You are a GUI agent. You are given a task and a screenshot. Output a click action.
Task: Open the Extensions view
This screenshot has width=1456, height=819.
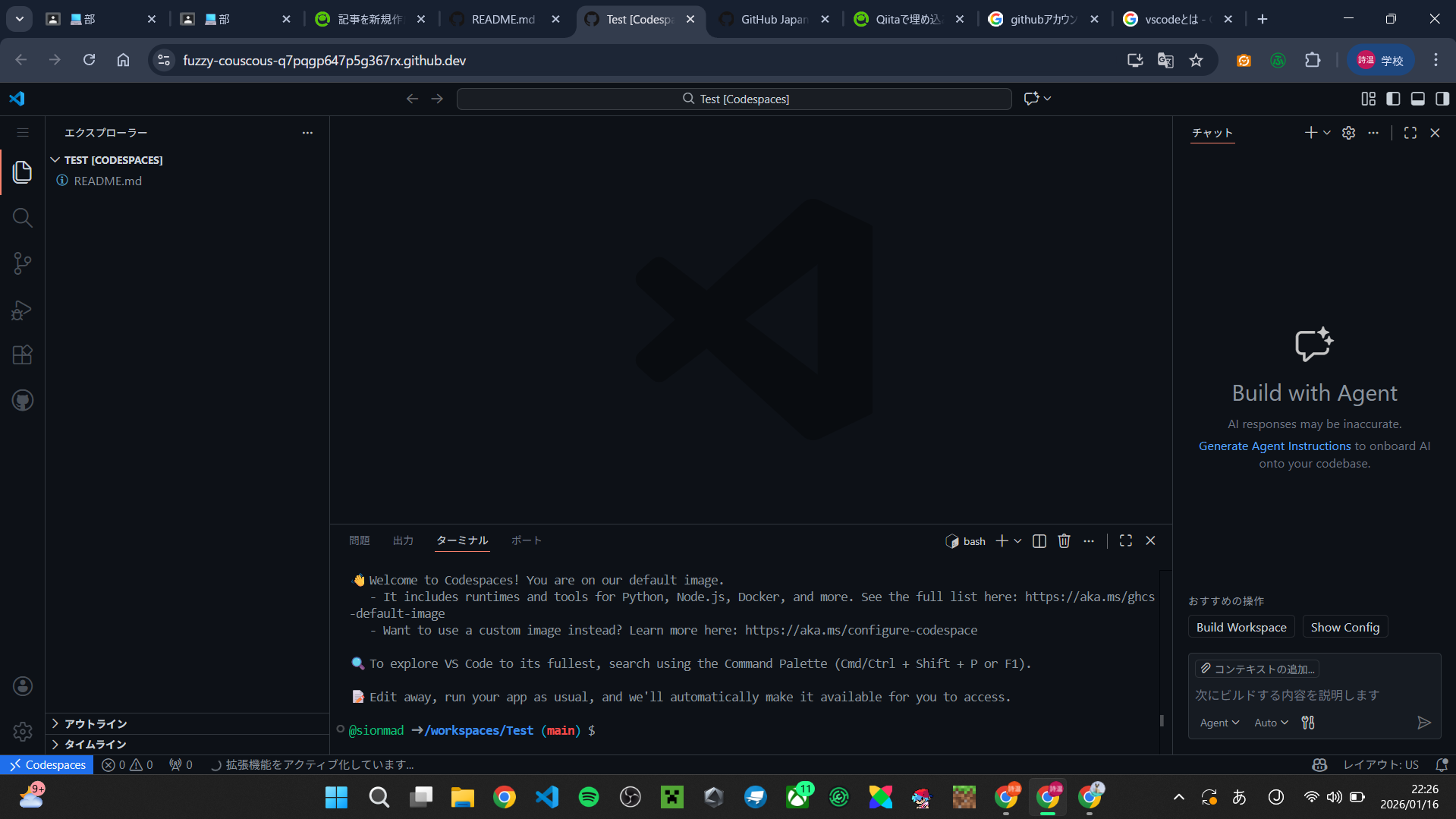click(x=22, y=355)
